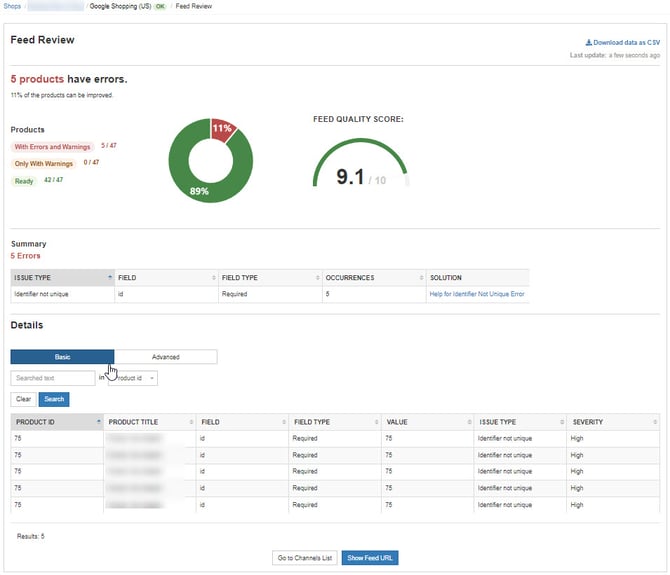Sort summary by Occurrences sort icon
Viewport: 670px width, 575px height.
421,278
